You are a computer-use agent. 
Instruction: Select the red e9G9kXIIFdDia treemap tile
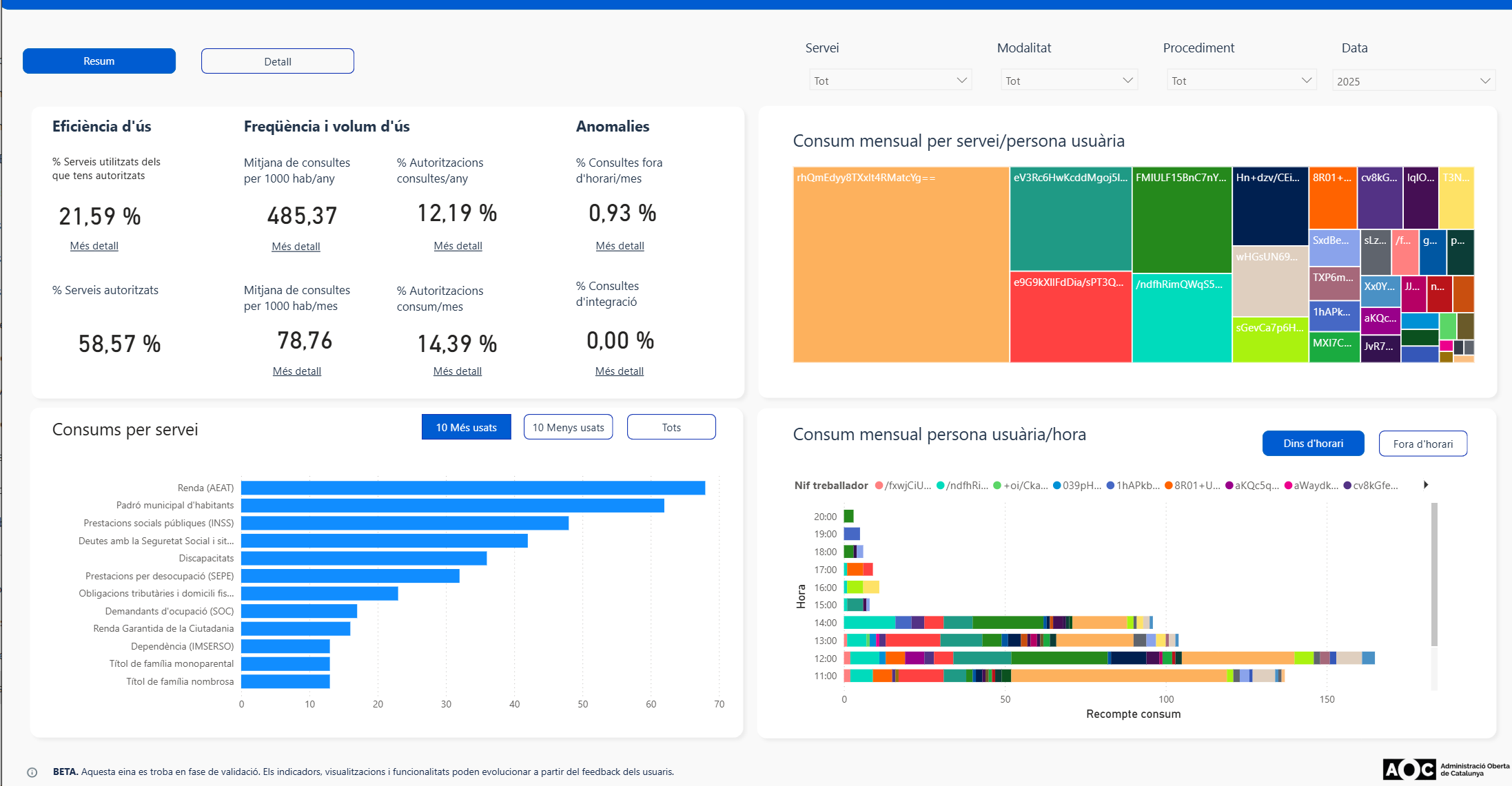click(1070, 317)
